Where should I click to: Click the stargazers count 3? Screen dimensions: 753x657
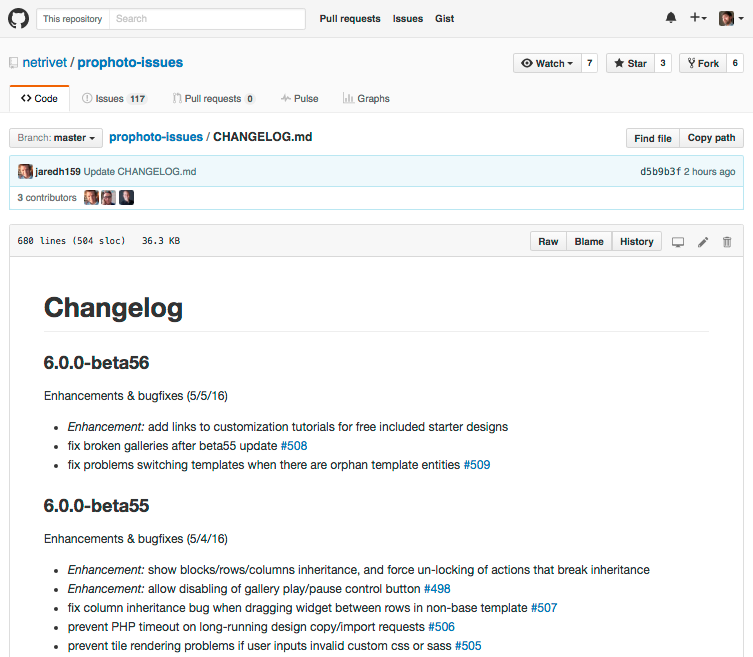pos(663,63)
